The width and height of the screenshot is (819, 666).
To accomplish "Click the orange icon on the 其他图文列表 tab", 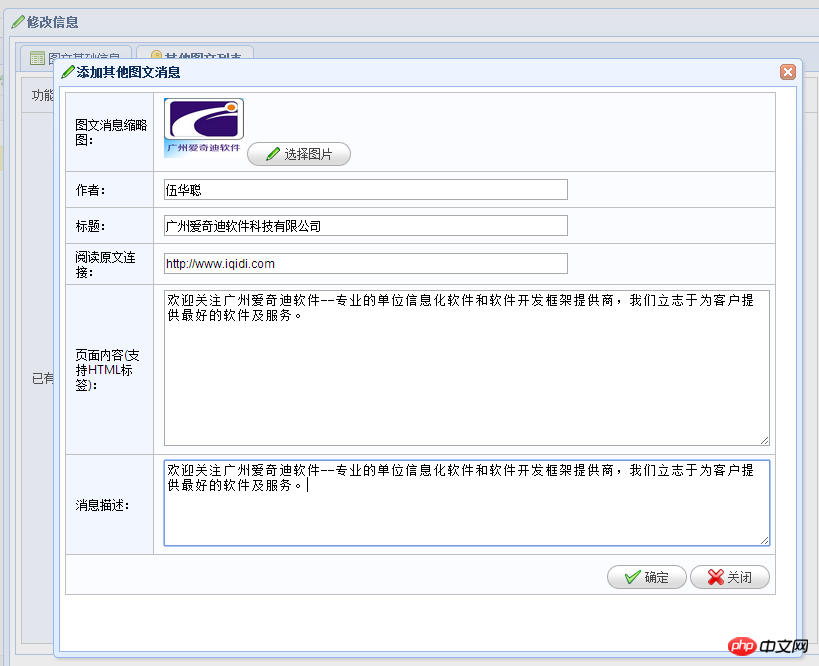I will 158,55.
